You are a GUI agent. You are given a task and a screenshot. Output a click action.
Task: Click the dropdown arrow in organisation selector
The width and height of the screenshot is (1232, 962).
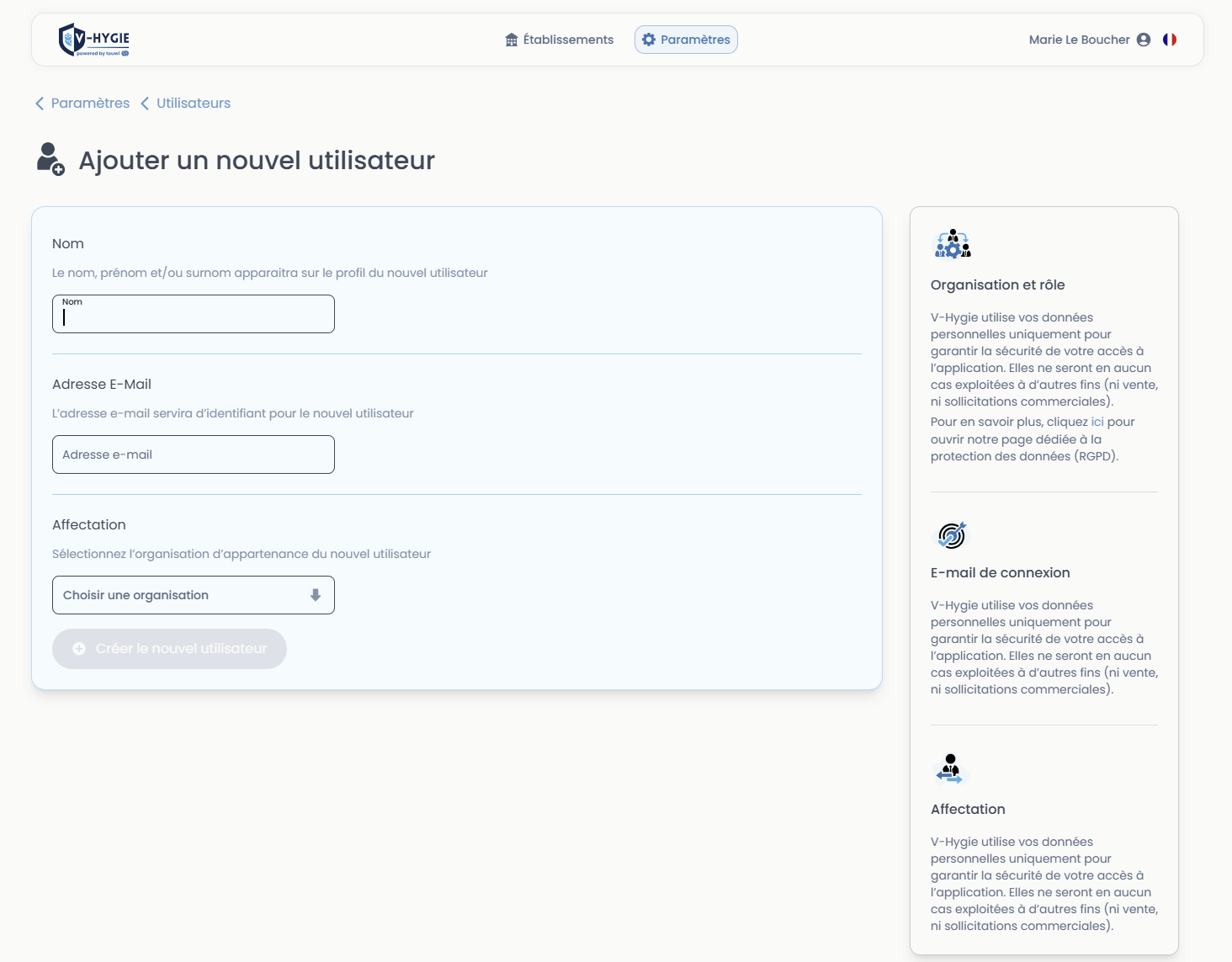tap(316, 595)
